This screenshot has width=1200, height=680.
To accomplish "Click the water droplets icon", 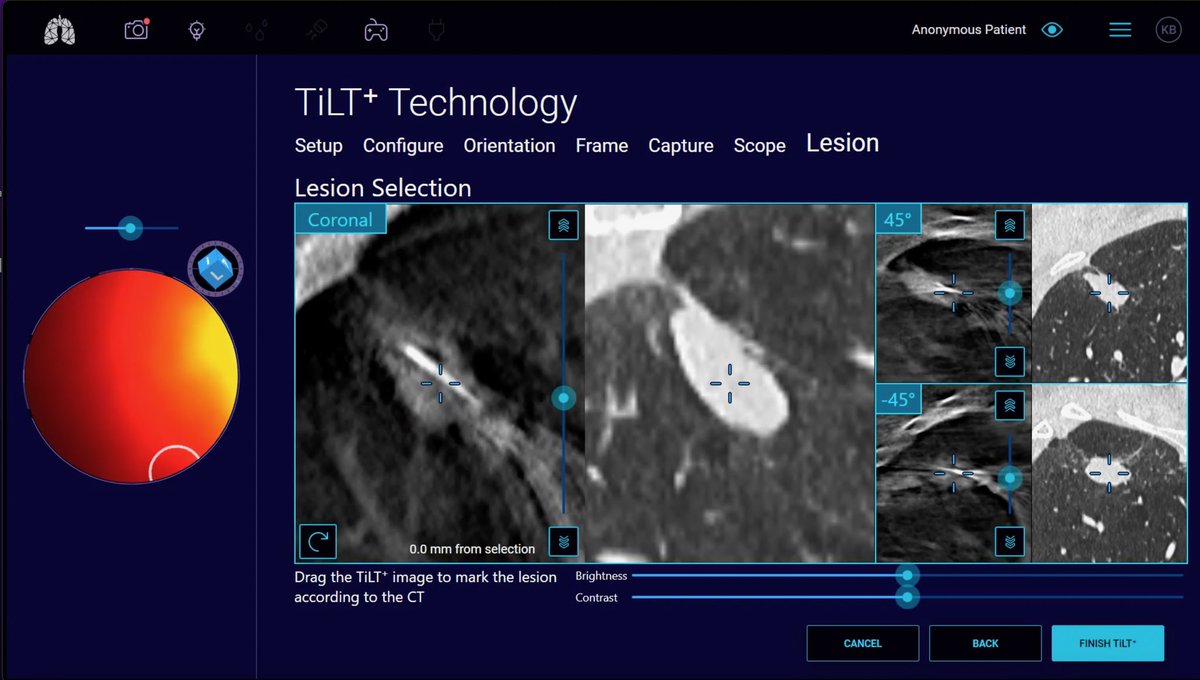I will (x=256, y=30).
